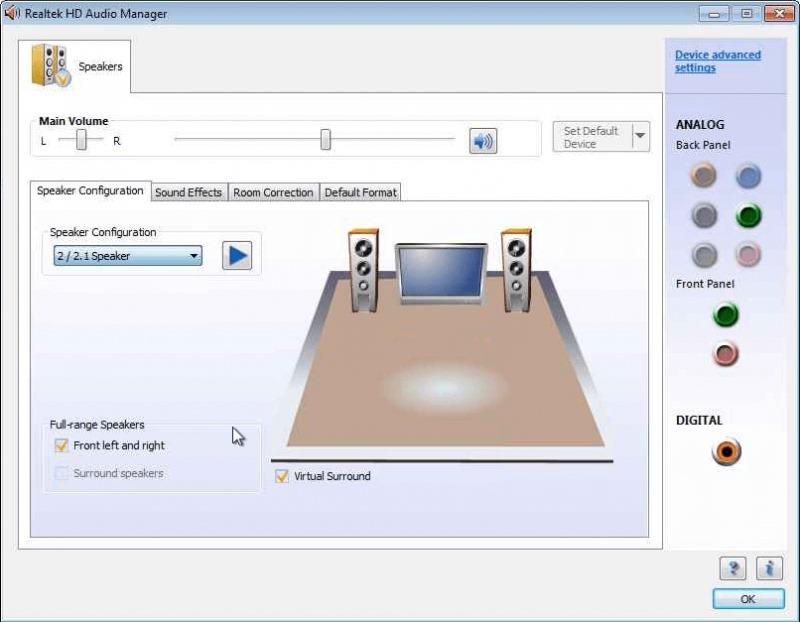Open the Speaker Configuration dropdown
800x622 pixels.
196,256
